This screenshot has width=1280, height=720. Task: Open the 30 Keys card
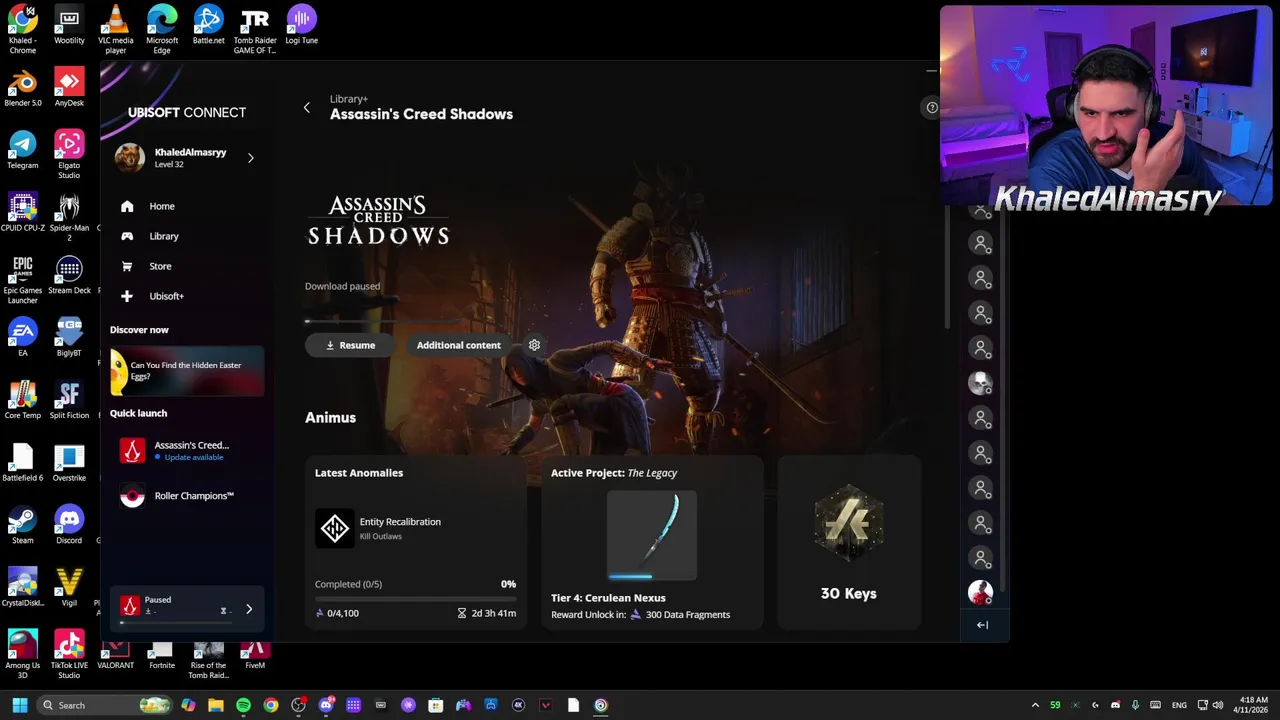click(x=849, y=543)
